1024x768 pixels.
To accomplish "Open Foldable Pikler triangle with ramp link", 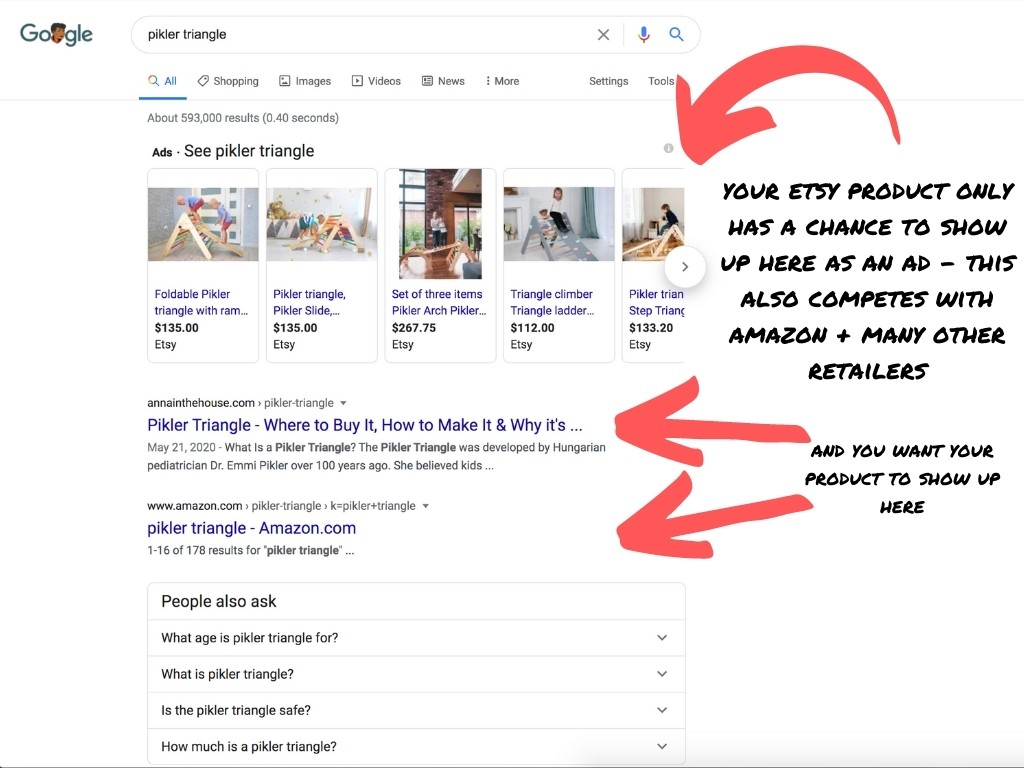I will (201, 302).
